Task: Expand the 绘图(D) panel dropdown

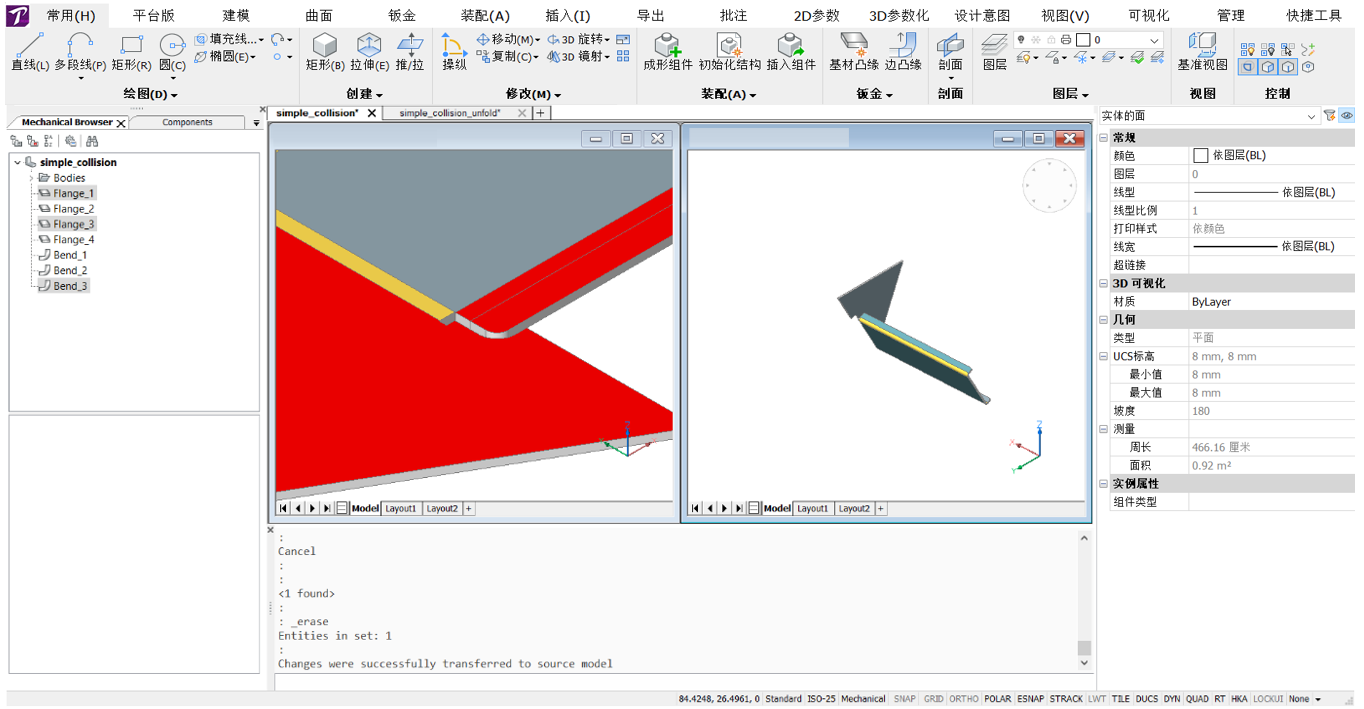Action: pyautogui.click(x=151, y=94)
